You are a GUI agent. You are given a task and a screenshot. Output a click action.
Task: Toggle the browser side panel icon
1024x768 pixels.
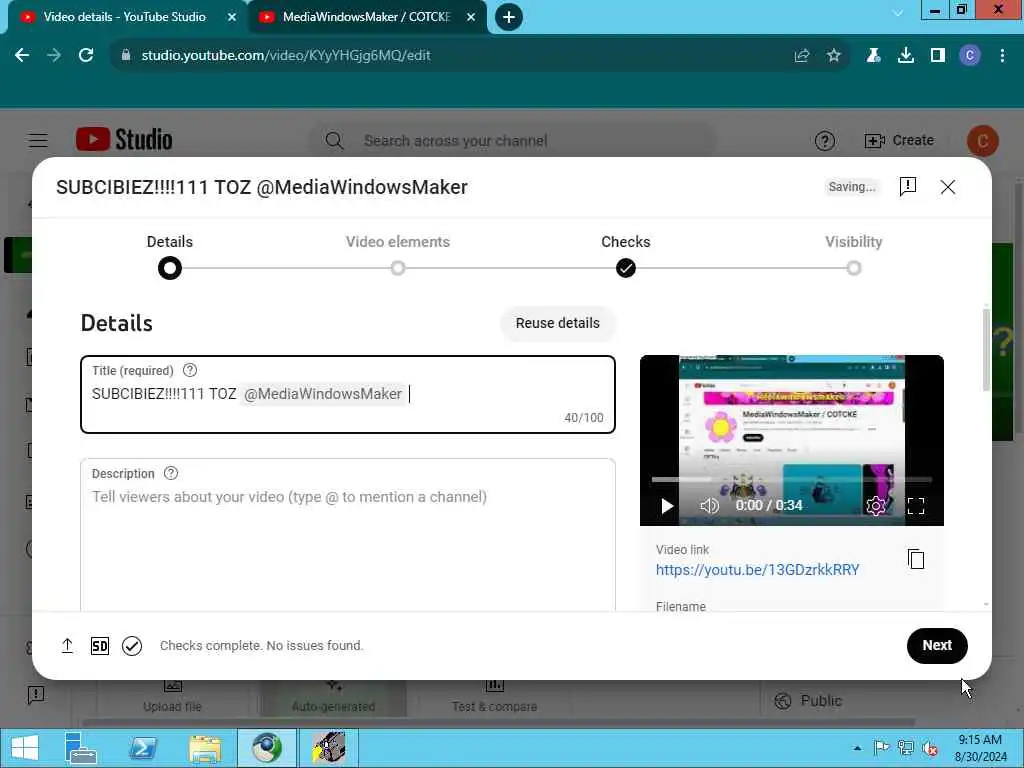click(938, 56)
